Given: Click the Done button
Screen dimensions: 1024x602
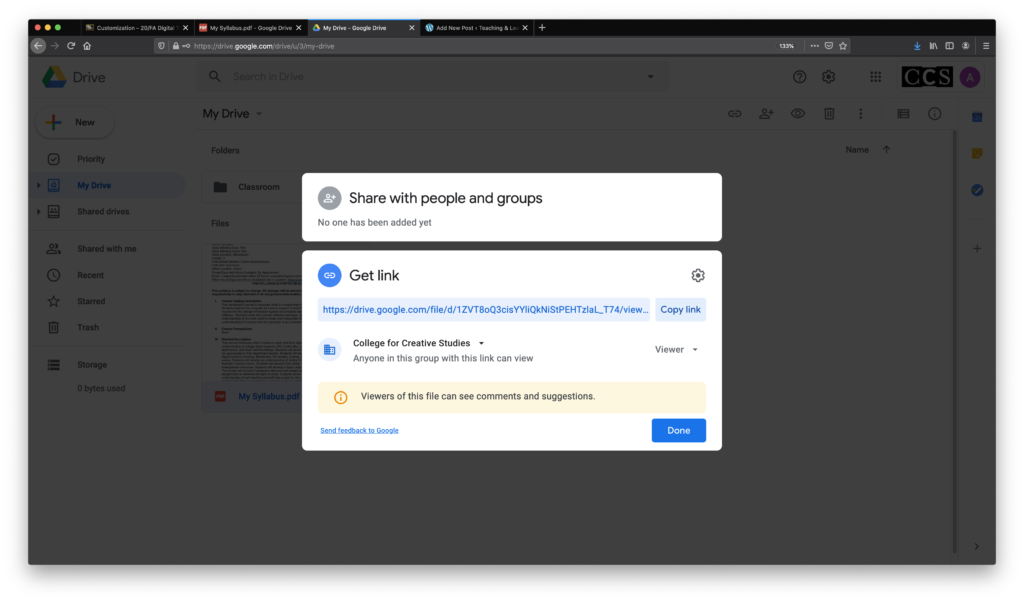Looking at the screenshot, I should click(x=678, y=430).
